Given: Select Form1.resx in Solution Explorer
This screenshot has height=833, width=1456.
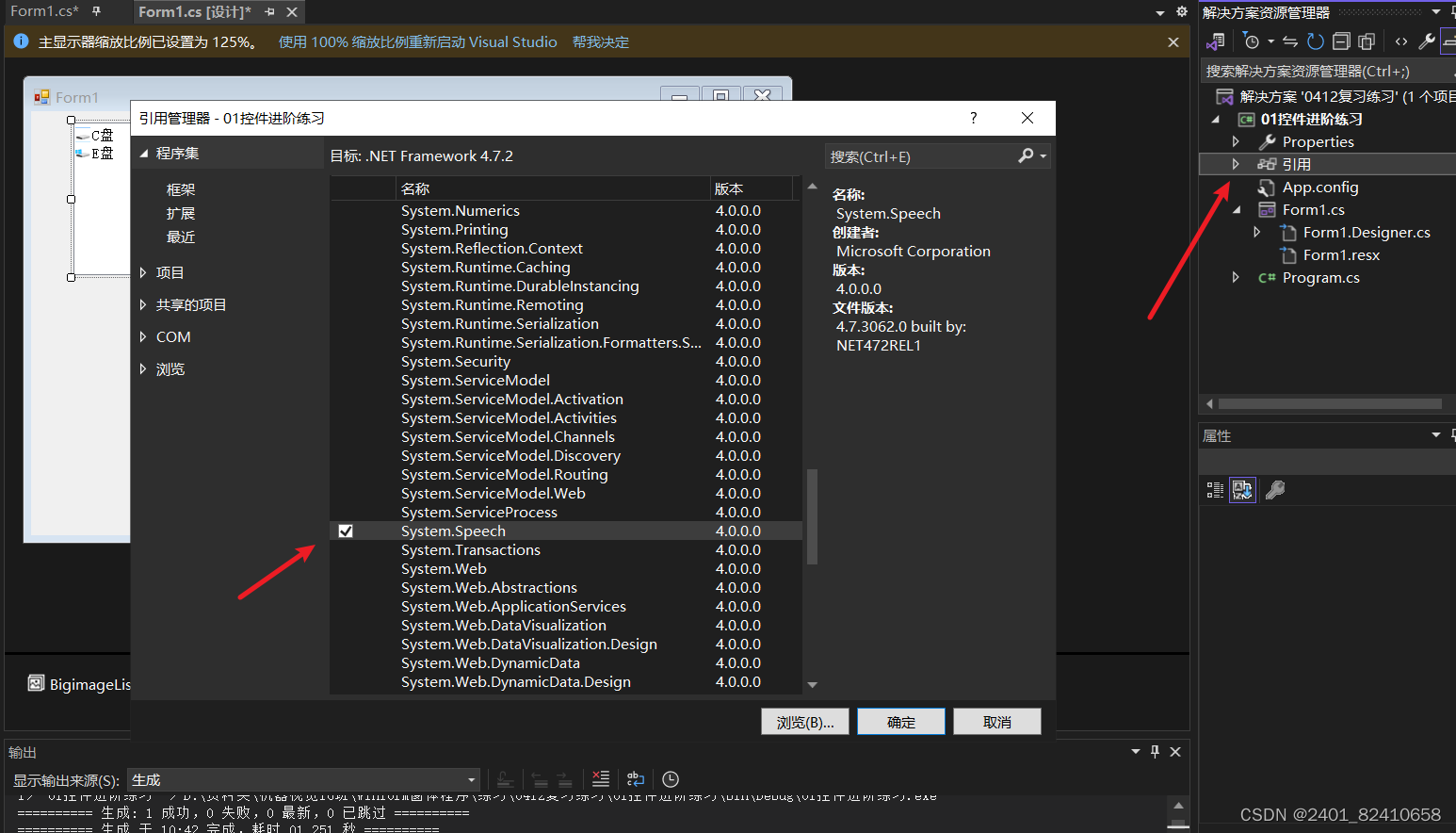Looking at the screenshot, I should 1341,254.
